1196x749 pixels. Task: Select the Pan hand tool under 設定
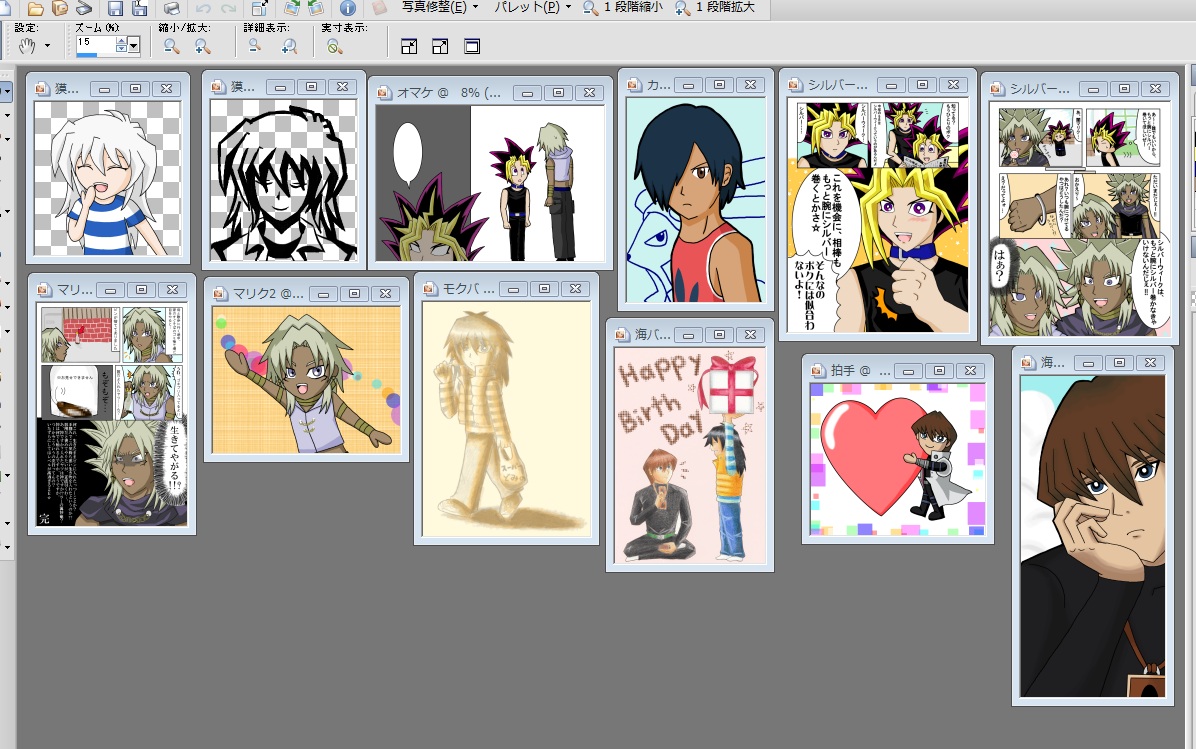pyautogui.click(x=27, y=47)
